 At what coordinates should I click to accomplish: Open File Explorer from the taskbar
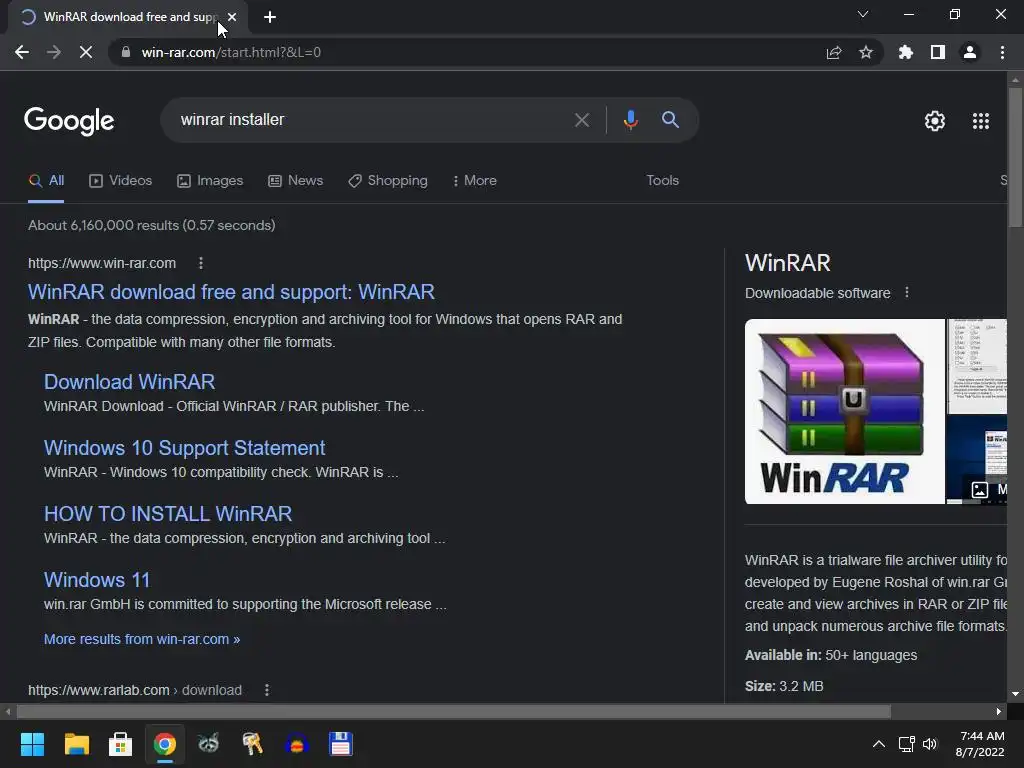point(76,744)
